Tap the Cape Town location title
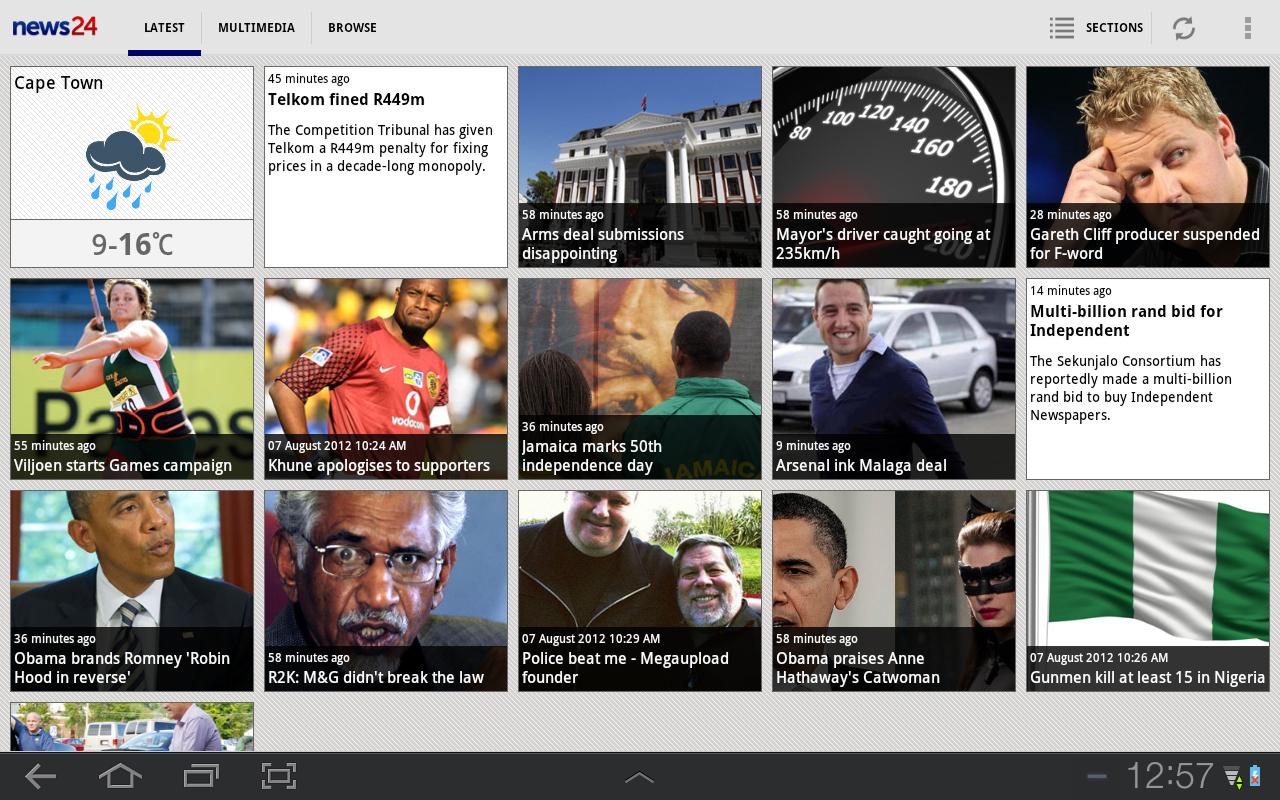 58,83
